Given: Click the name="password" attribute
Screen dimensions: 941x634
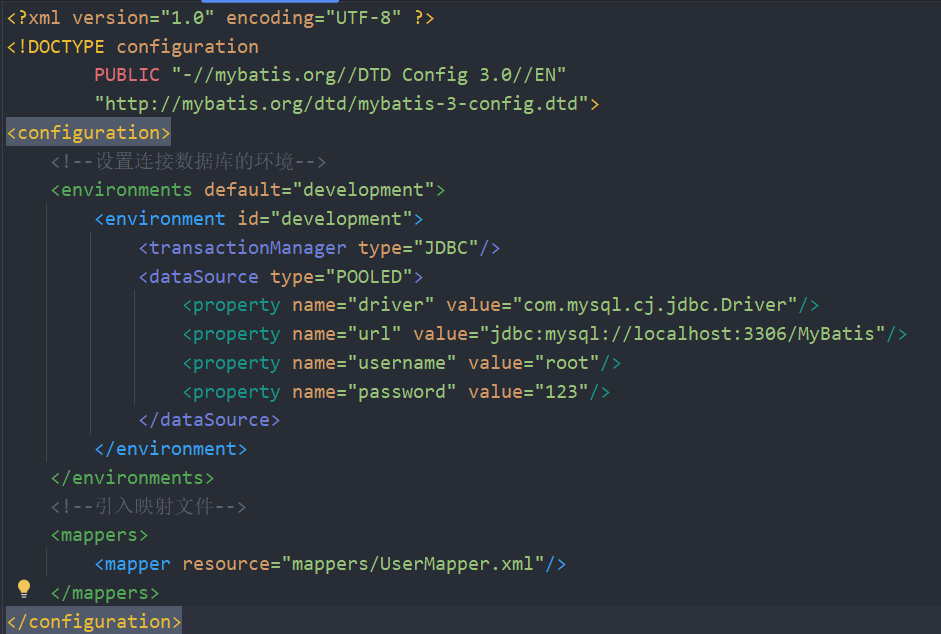Looking at the screenshot, I should tap(374, 391).
